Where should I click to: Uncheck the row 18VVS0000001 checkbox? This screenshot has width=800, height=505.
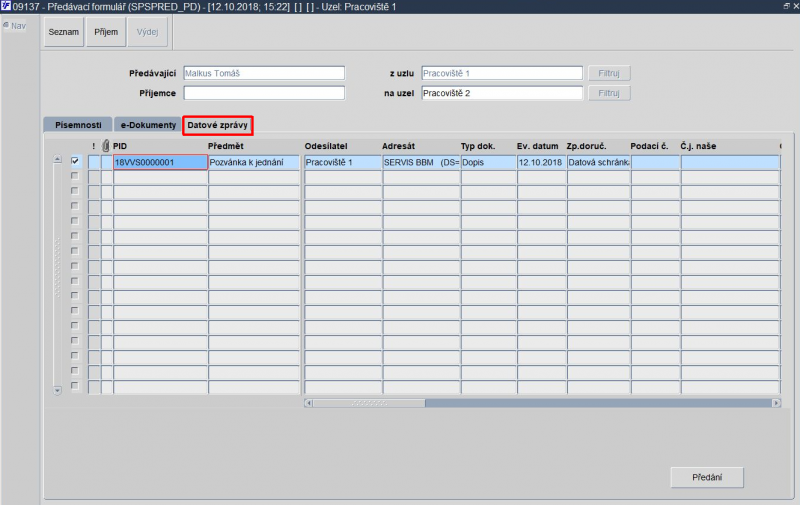point(75,161)
